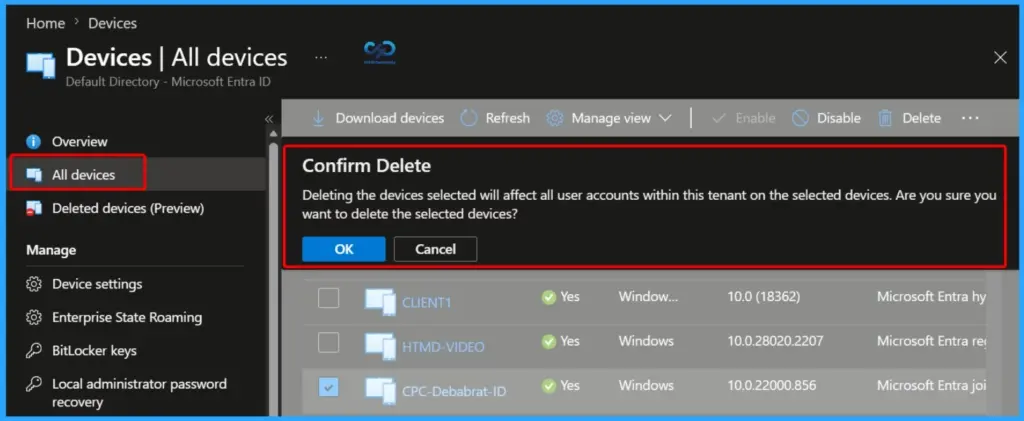1024x421 pixels.
Task: Click the Enabled green check for CPC-Debabrat-ID
Action: 549,385
